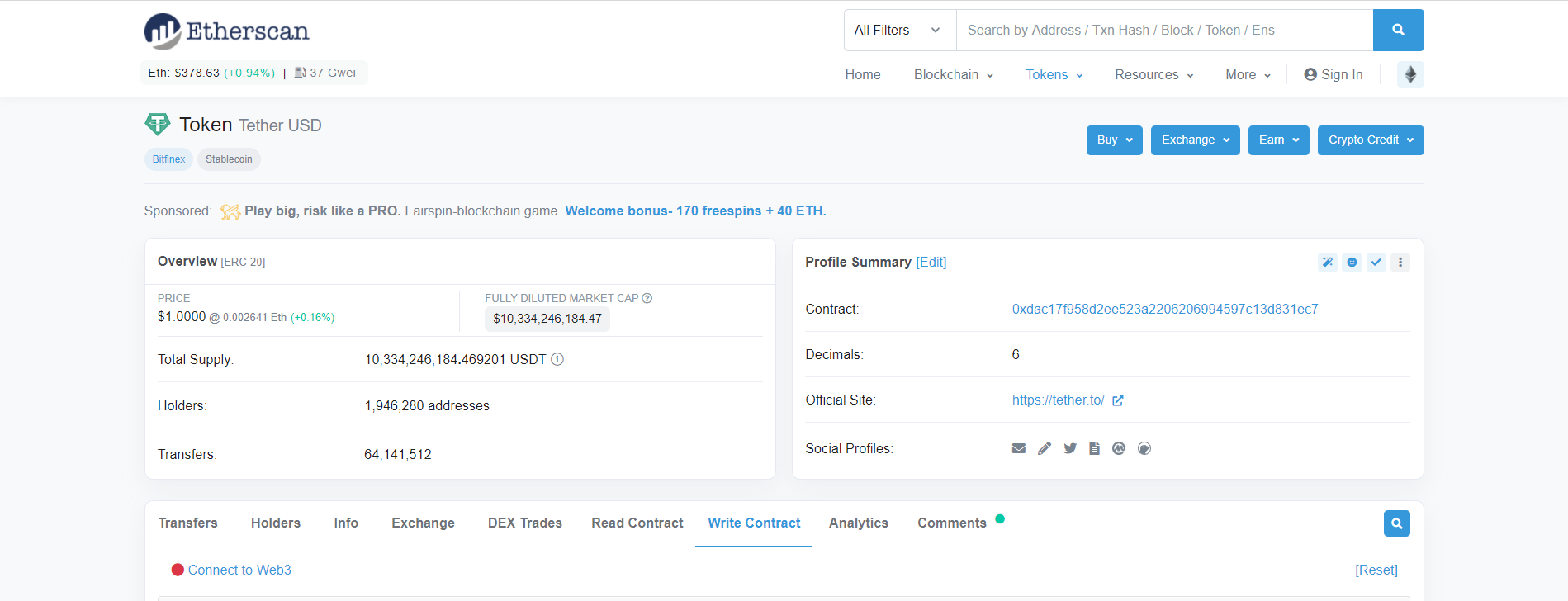The image size is (1568, 601).
Task: Click the Eth: $378.63 price text
Action: (x=184, y=73)
